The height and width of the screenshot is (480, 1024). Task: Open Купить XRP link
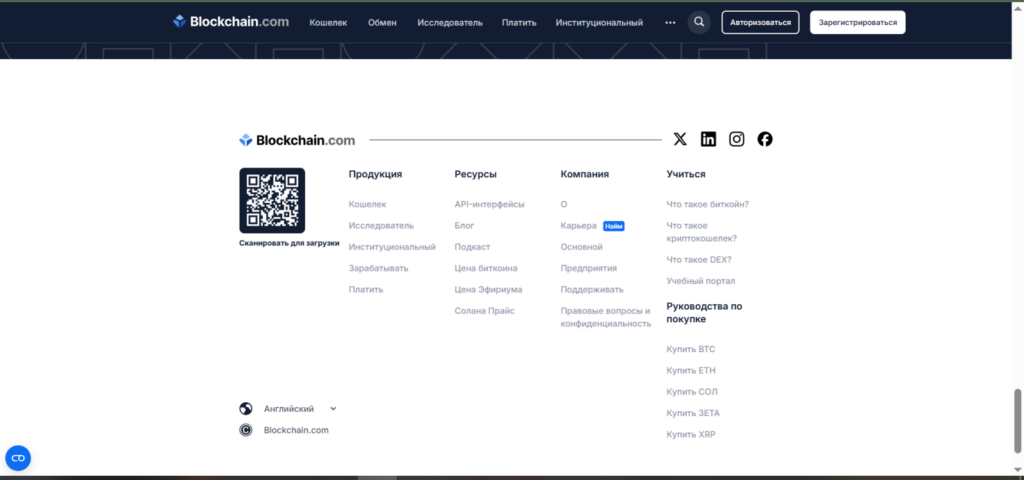pos(691,434)
